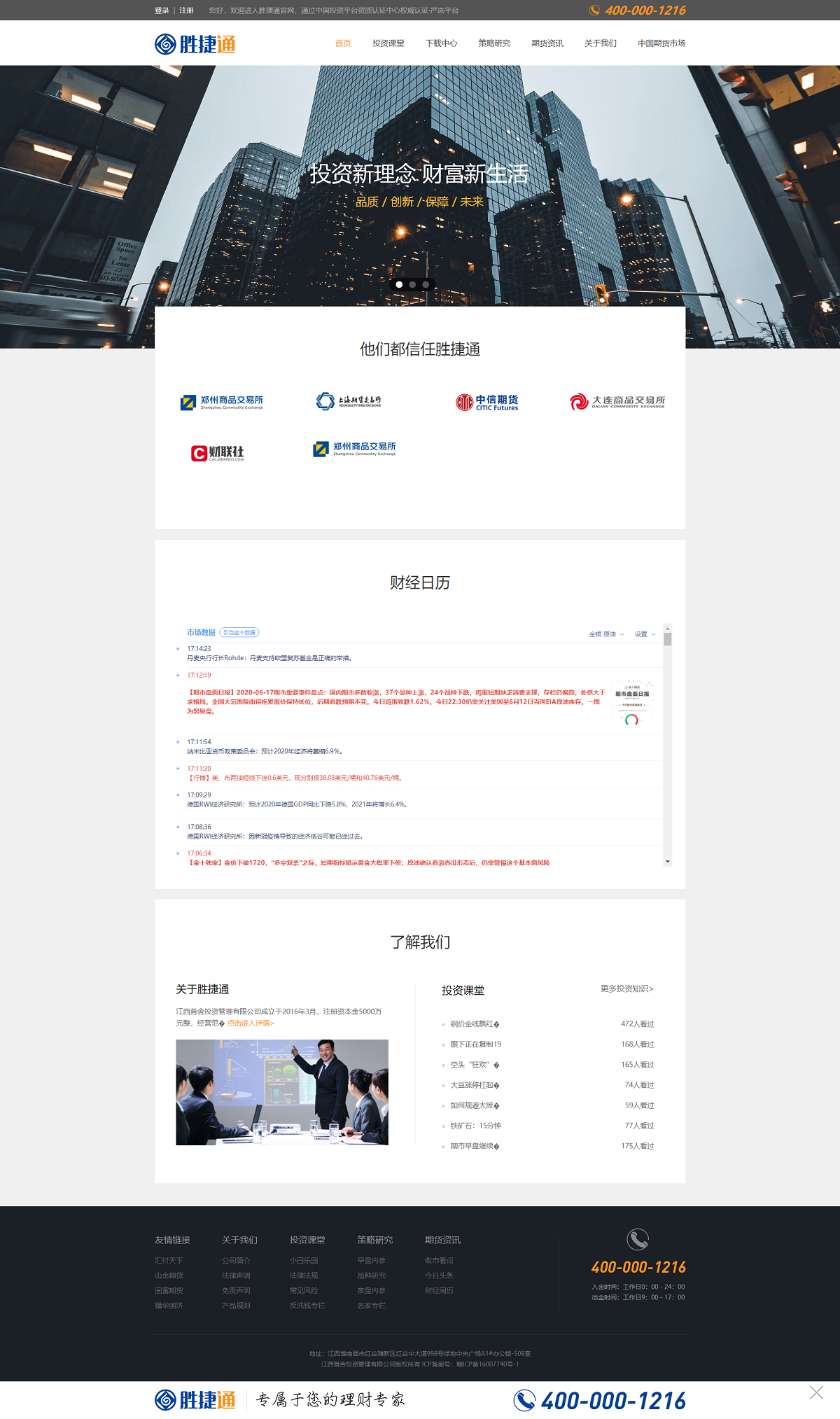The height and width of the screenshot is (1419, 840).
Task: Switch to the second carousel slide dot
Action: tap(412, 285)
